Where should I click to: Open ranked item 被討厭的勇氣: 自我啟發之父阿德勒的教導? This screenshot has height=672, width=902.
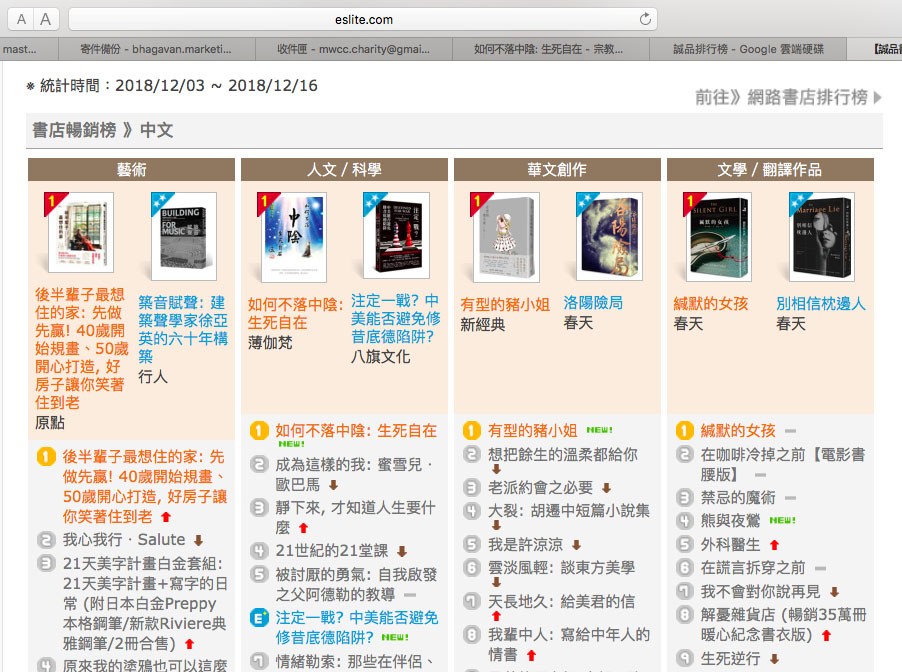click(356, 584)
